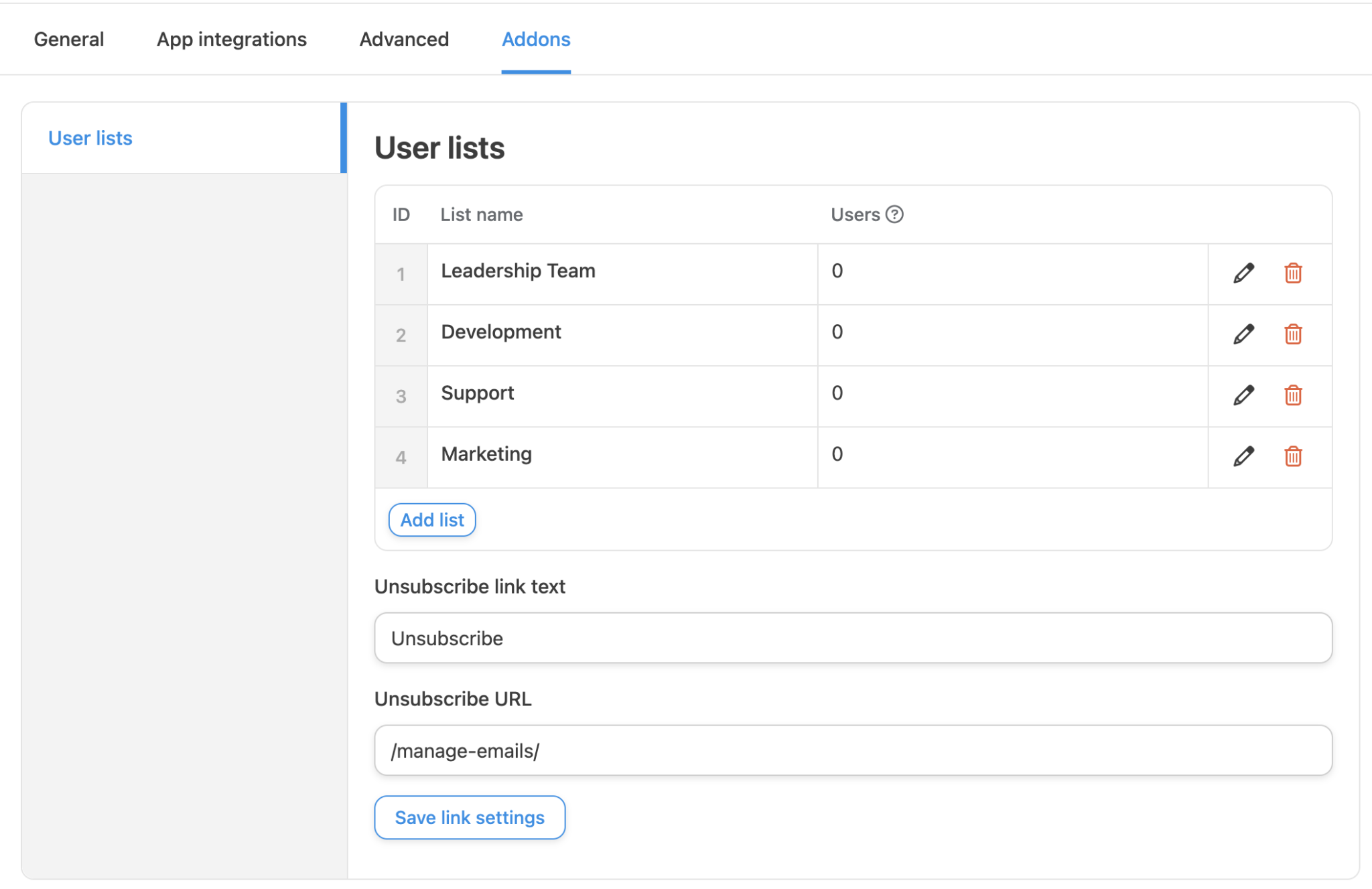The image size is (1372, 889).
Task: Open the App integrations tab
Action: [231, 39]
